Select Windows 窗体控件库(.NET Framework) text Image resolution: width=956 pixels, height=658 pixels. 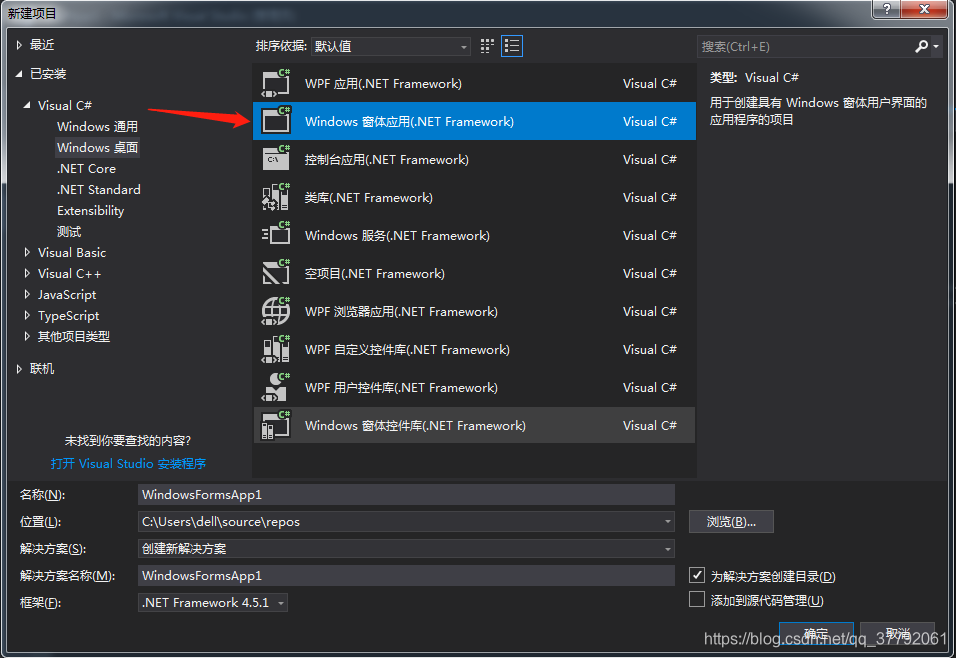coord(415,426)
